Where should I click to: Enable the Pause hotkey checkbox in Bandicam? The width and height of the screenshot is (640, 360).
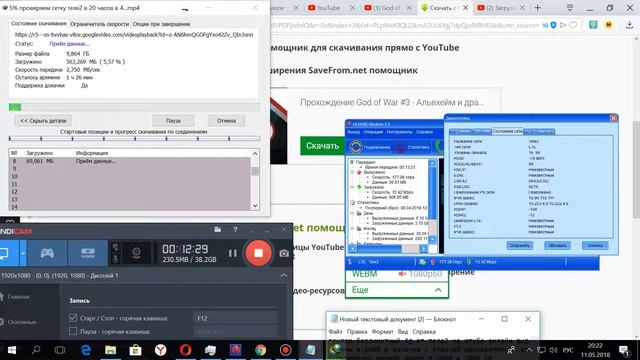coord(73,331)
